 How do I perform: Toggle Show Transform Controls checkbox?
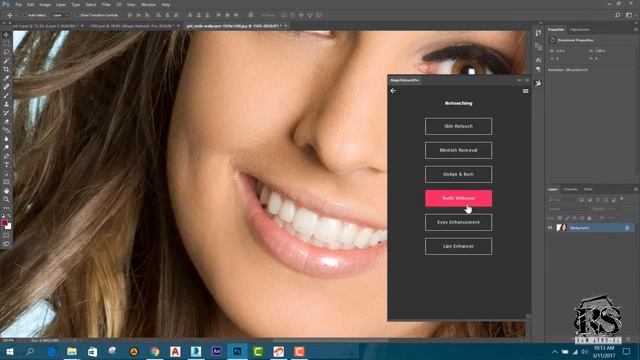click(x=77, y=15)
